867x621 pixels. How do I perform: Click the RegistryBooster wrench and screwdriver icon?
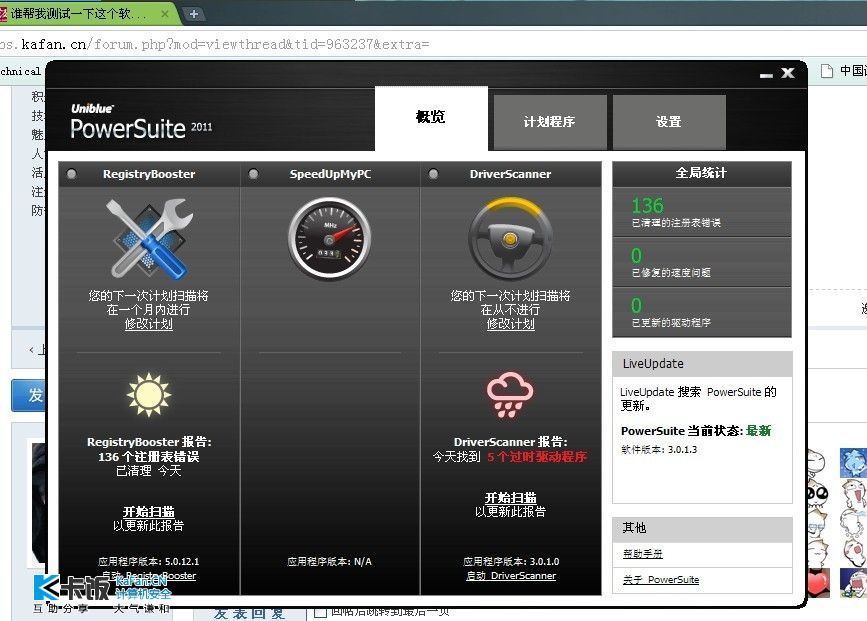click(149, 238)
